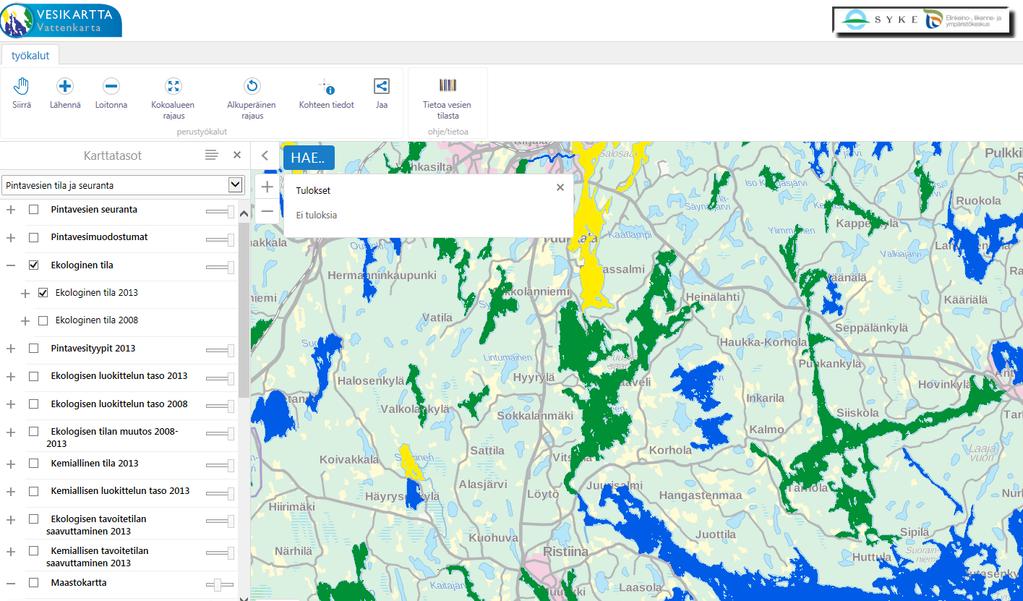
Task: Open Pintavesien tila ja seuranta dropdown
Action: [123, 185]
